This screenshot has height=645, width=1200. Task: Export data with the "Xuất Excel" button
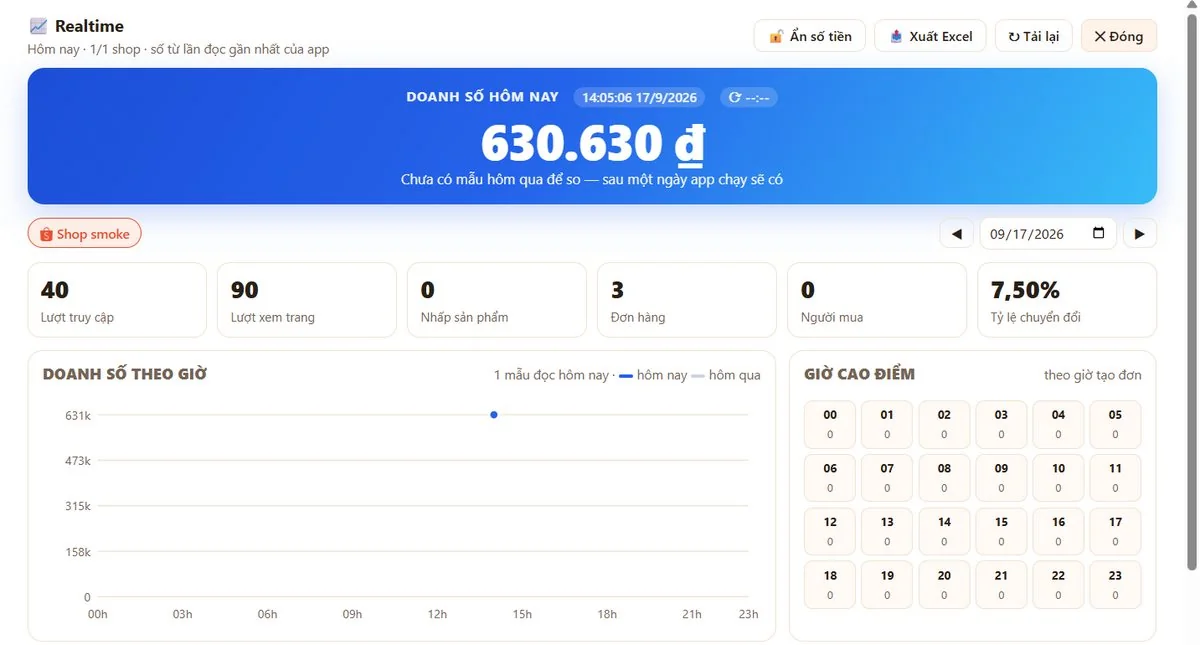pyautogui.click(x=930, y=36)
